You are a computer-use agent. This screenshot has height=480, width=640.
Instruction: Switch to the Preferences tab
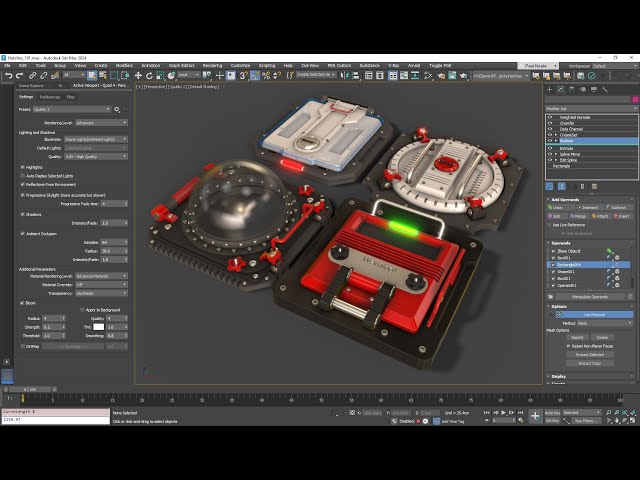(50, 97)
